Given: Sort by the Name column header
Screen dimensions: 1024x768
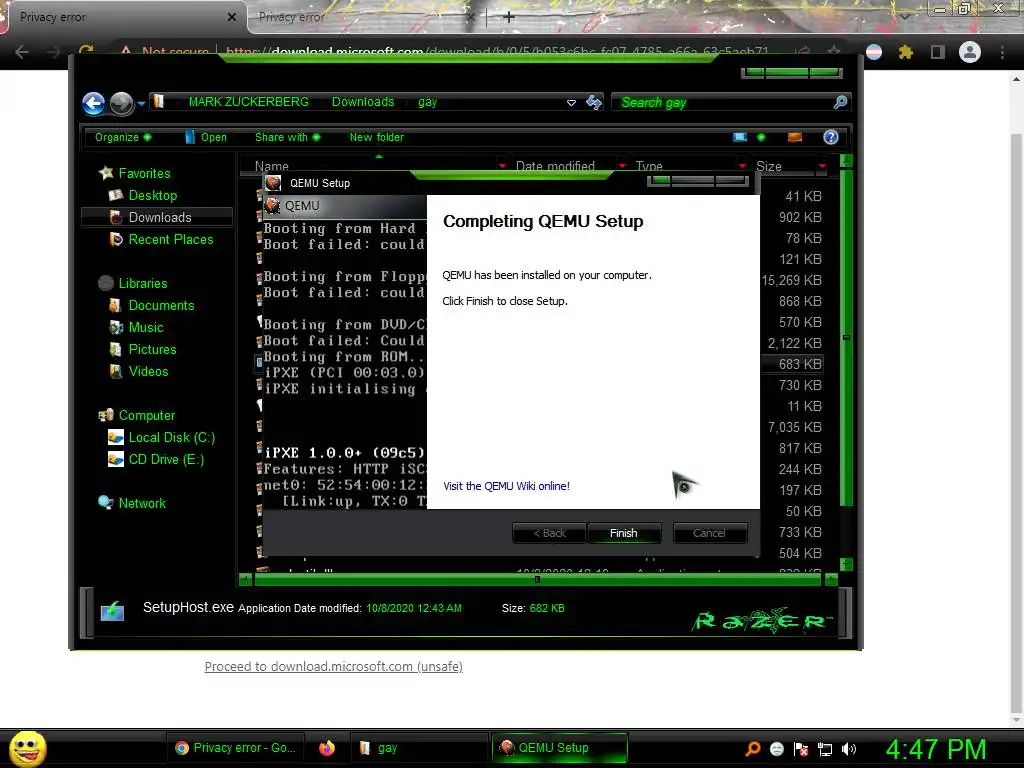Looking at the screenshot, I should pos(272,166).
